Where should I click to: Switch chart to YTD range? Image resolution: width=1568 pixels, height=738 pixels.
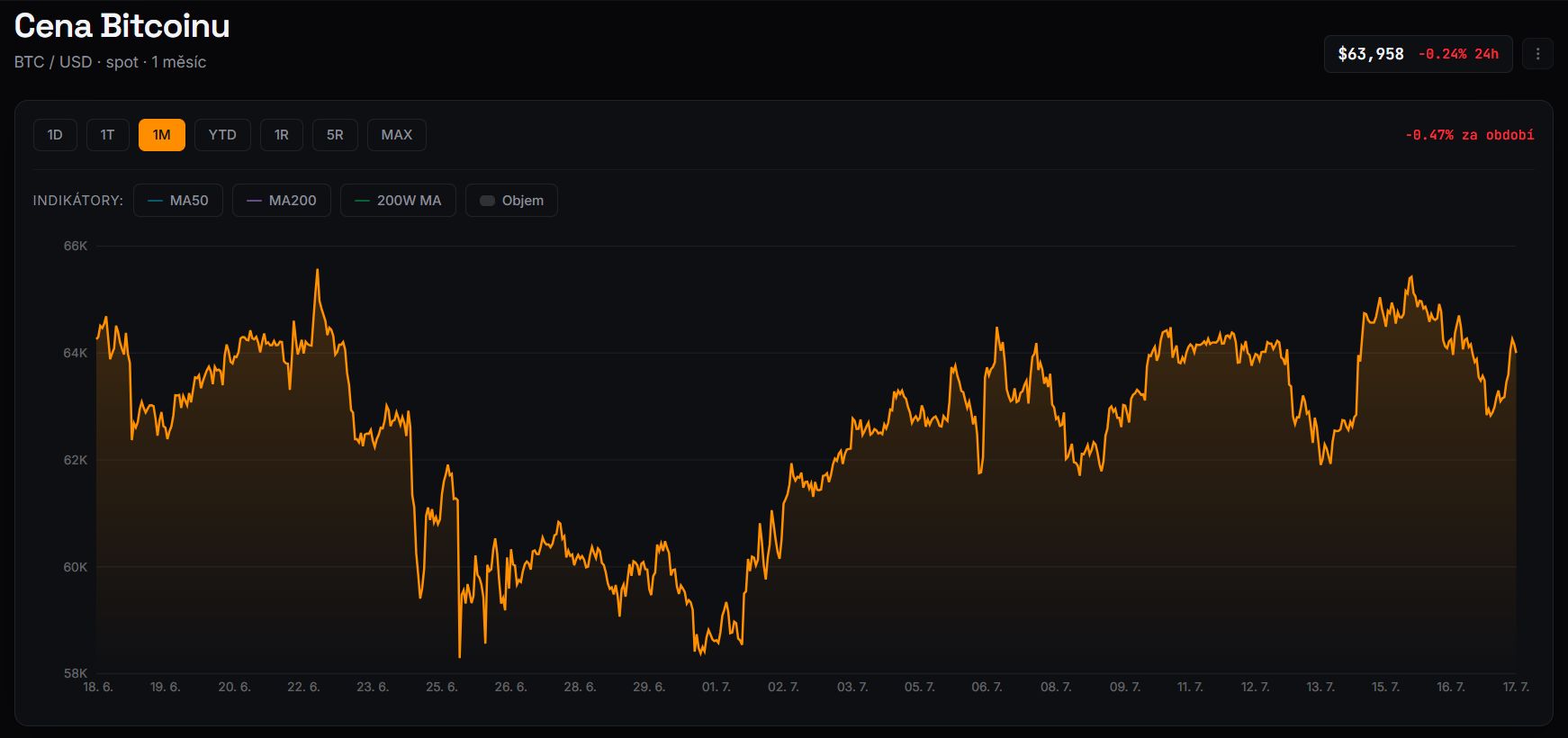point(222,135)
